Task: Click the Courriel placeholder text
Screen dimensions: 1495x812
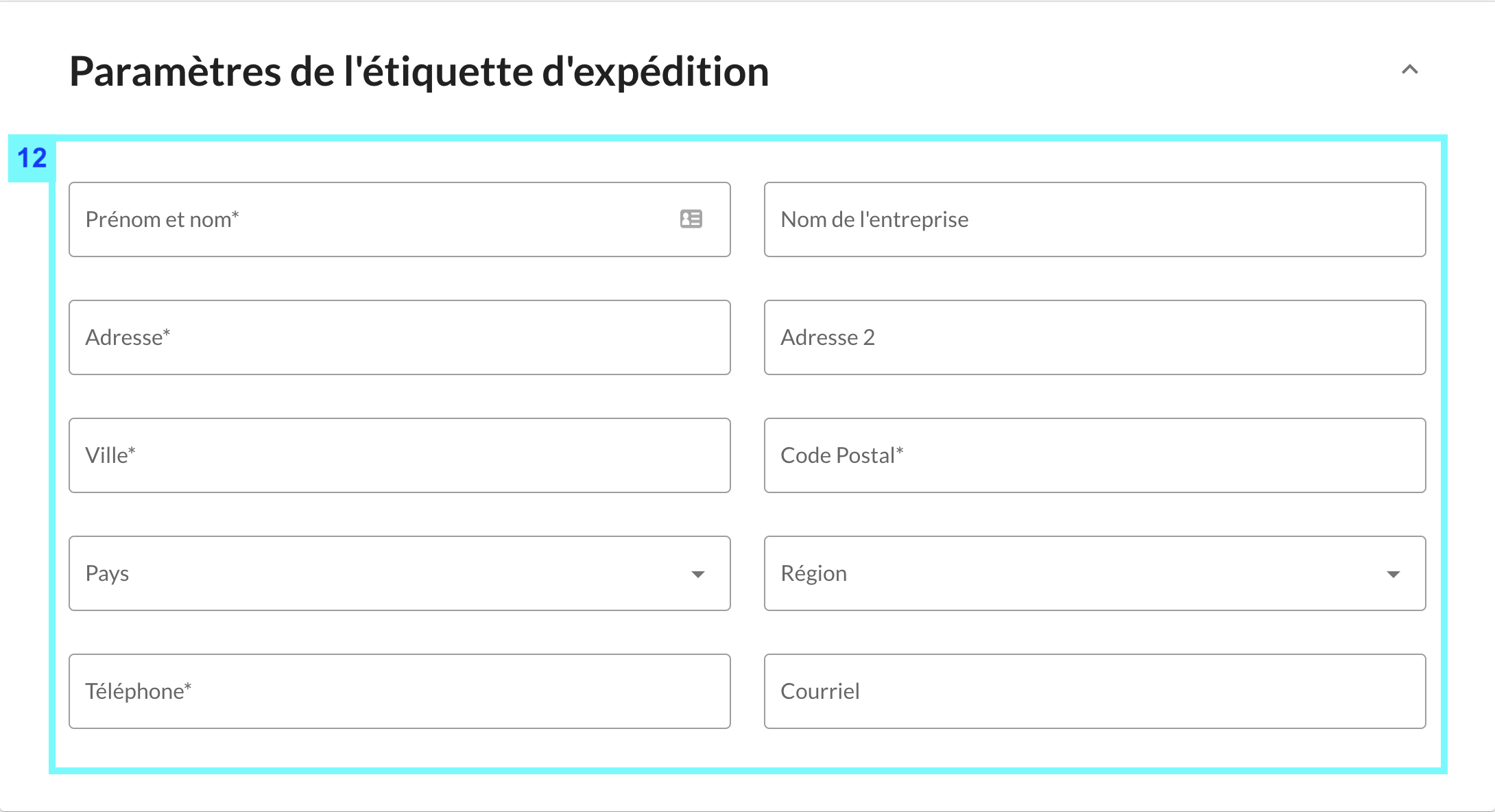Action: (x=820, y=691)
